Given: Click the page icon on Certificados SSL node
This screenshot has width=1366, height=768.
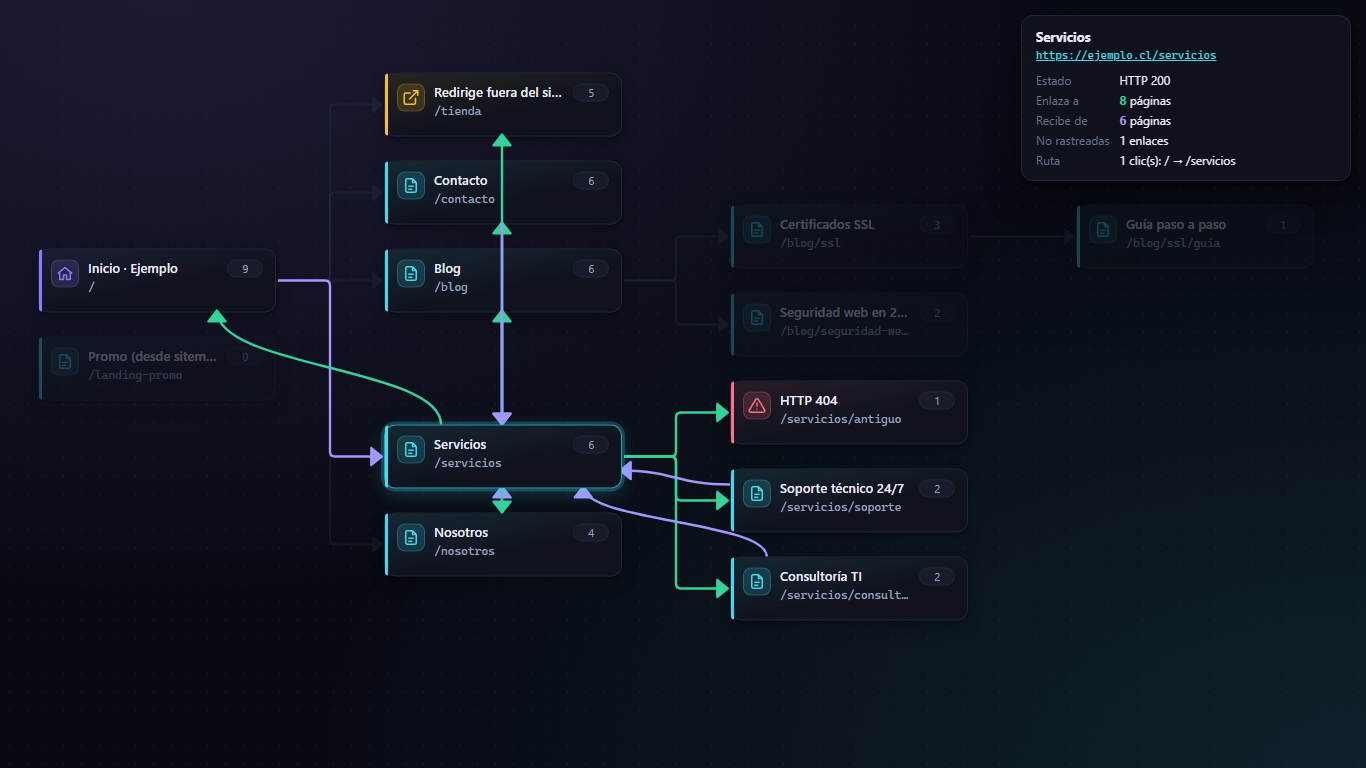Looking at the screenshot, I should click(x=757, y=230).
